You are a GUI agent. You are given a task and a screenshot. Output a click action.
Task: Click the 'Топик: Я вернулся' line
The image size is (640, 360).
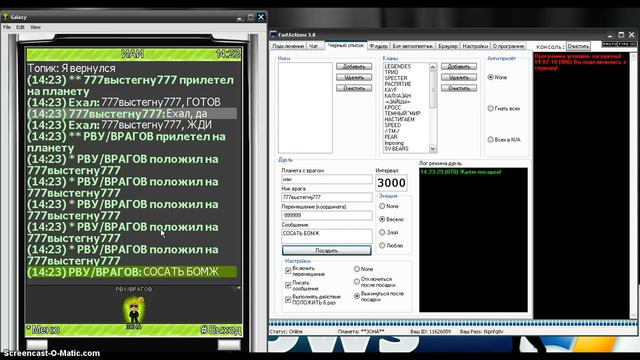click(x=71, y=68)
